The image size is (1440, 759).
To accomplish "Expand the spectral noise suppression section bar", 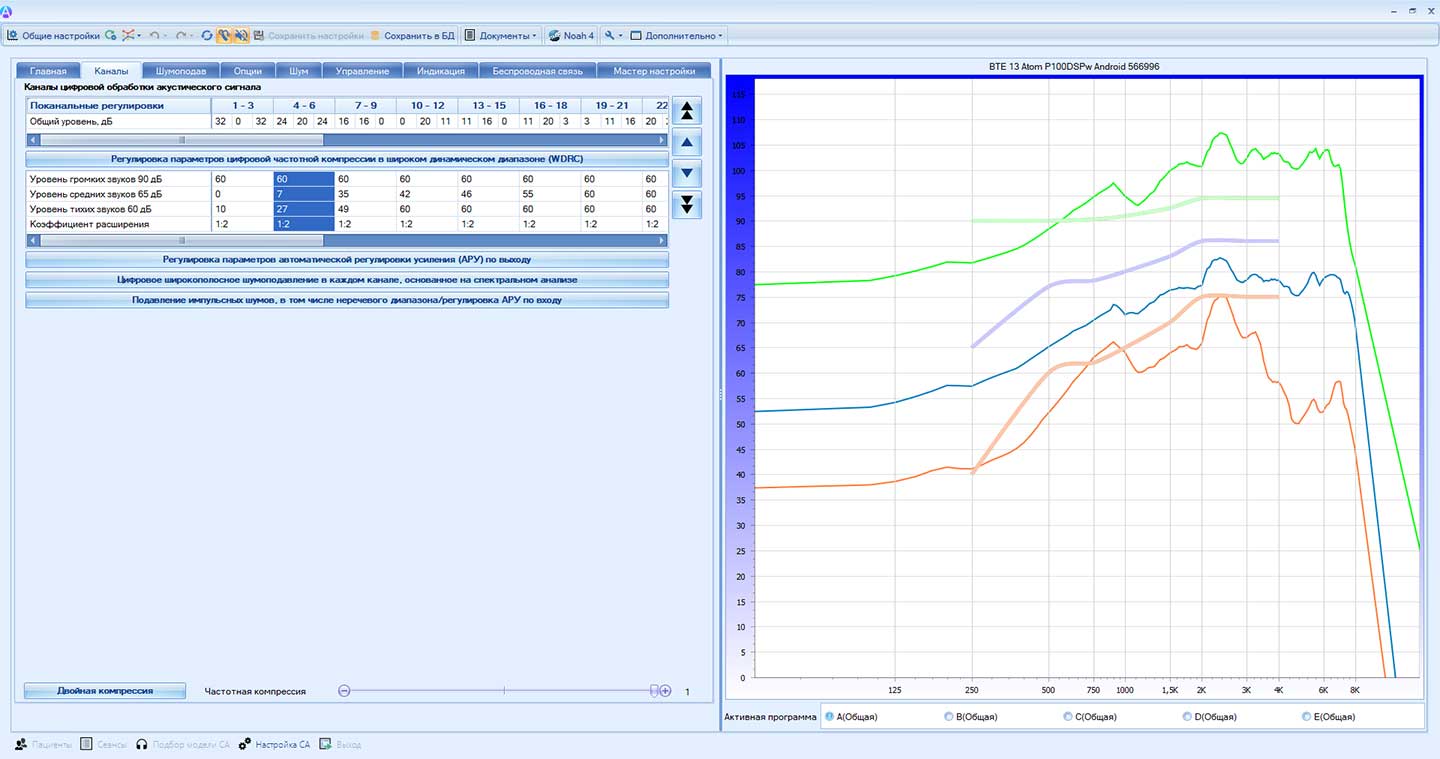I will tap(346, 280).
